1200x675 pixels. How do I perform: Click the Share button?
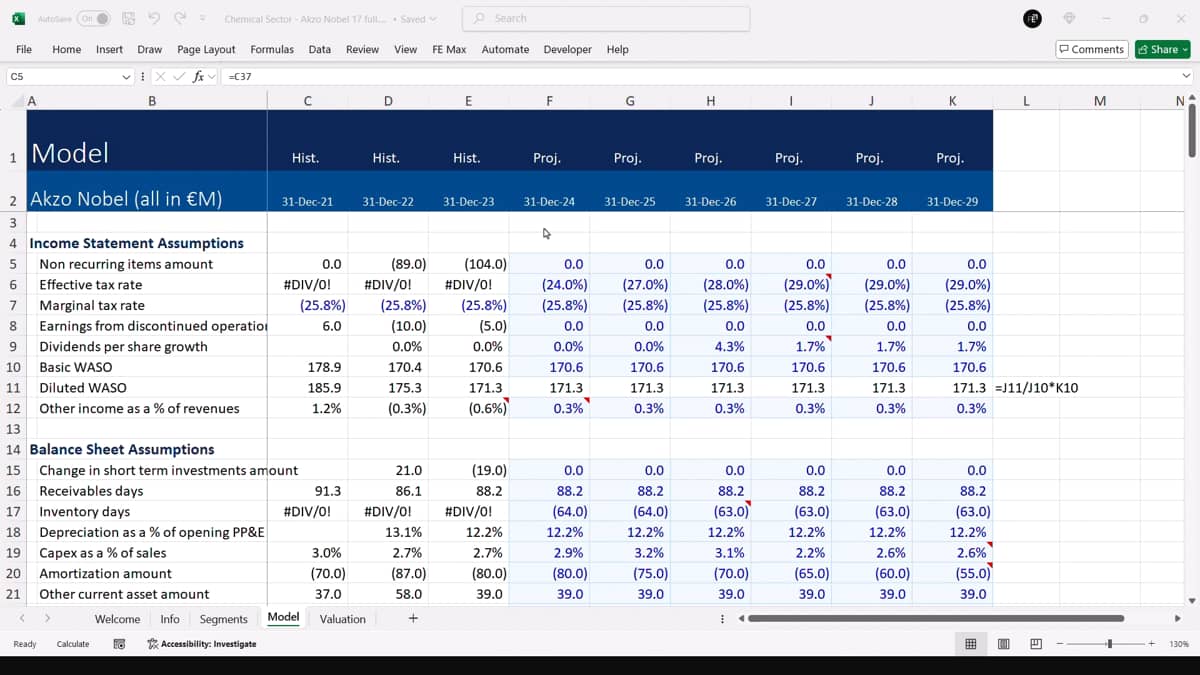click(1162, 49)
